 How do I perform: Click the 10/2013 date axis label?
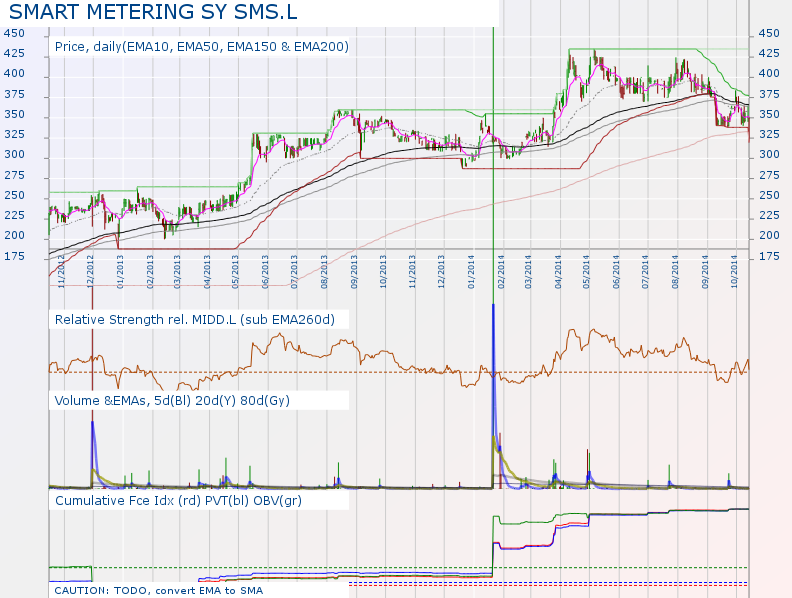[x=383, y=272]
